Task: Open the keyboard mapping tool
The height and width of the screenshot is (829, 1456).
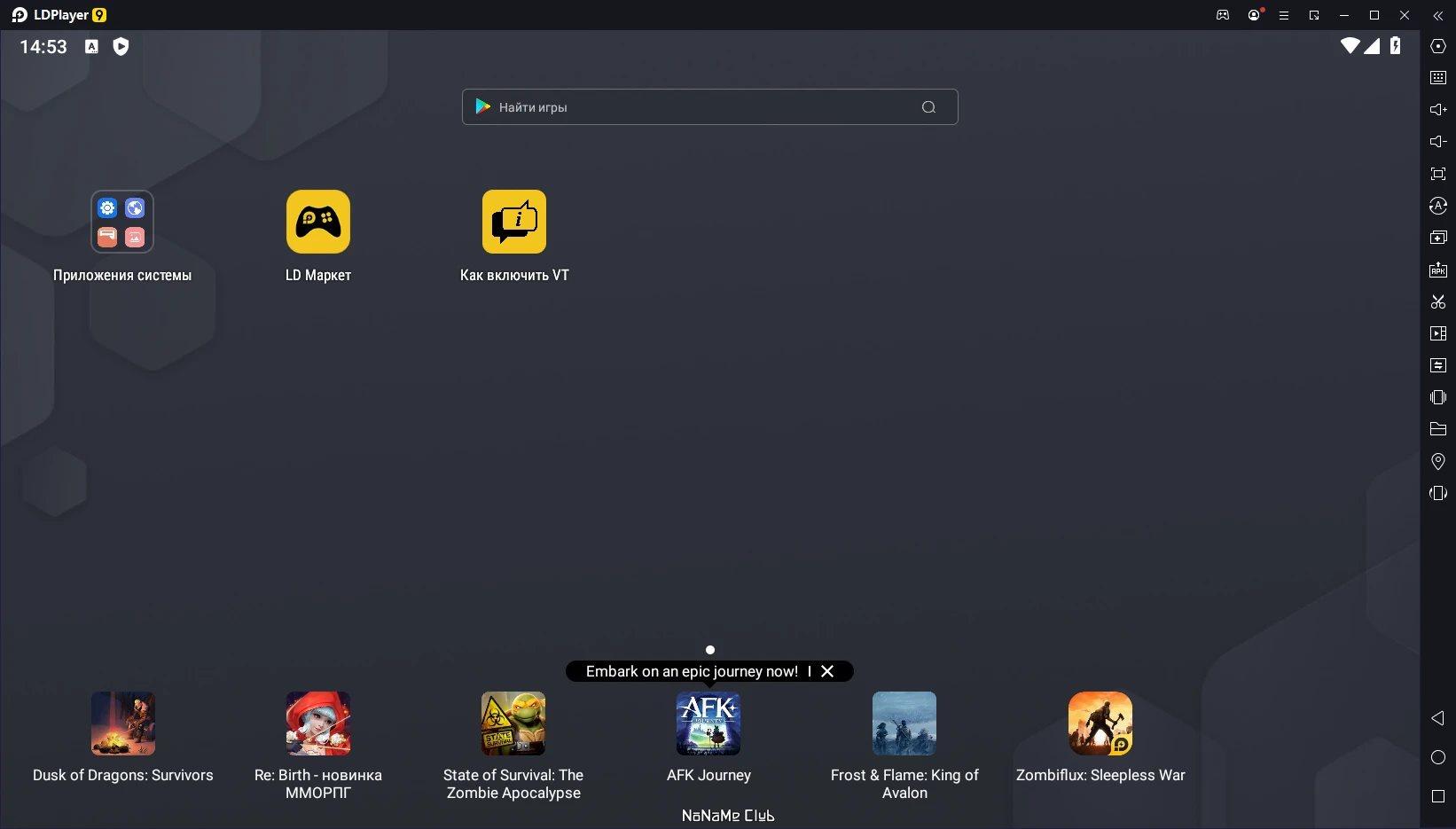Action: click(1438, 78)
